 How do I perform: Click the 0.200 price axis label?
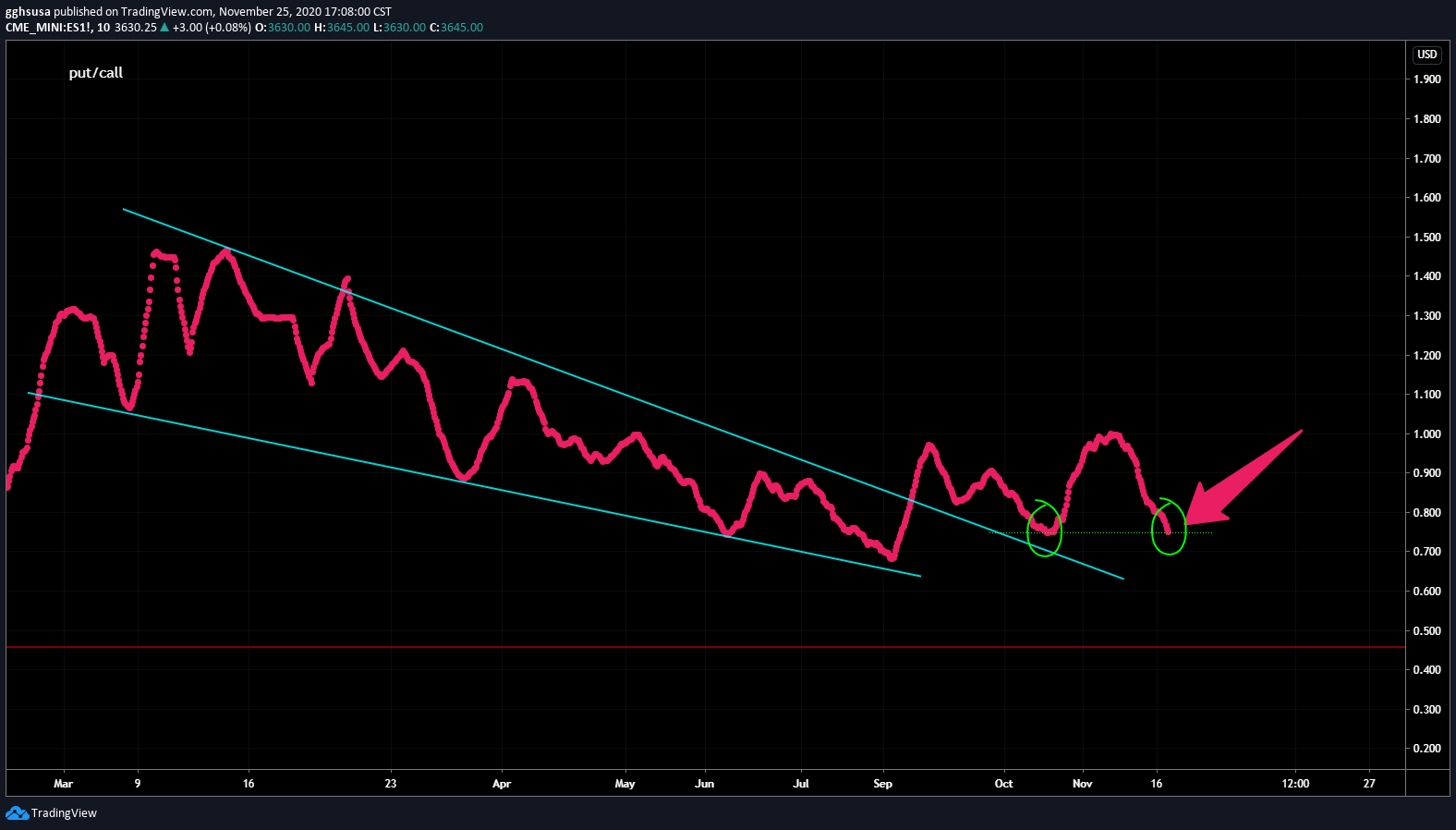click(x=1427, y=749)
